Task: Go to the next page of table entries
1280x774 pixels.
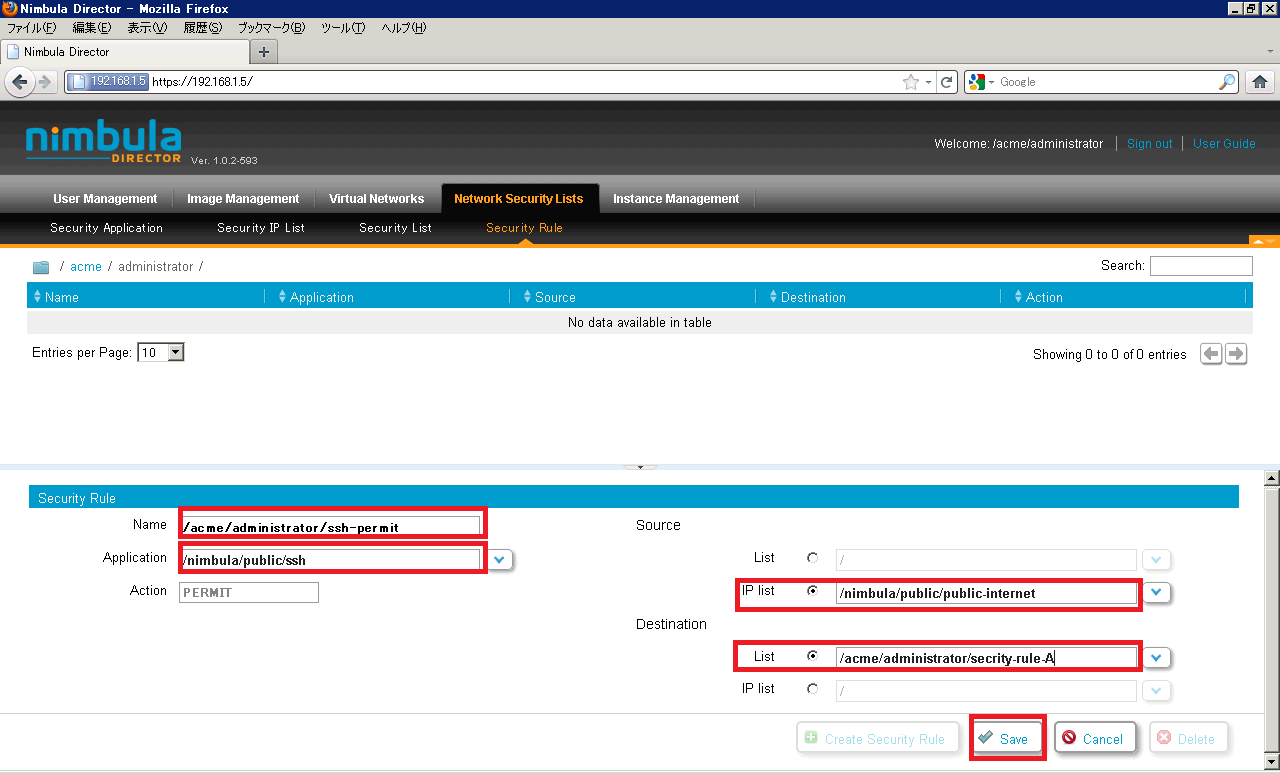Action: click(1236, 354)
